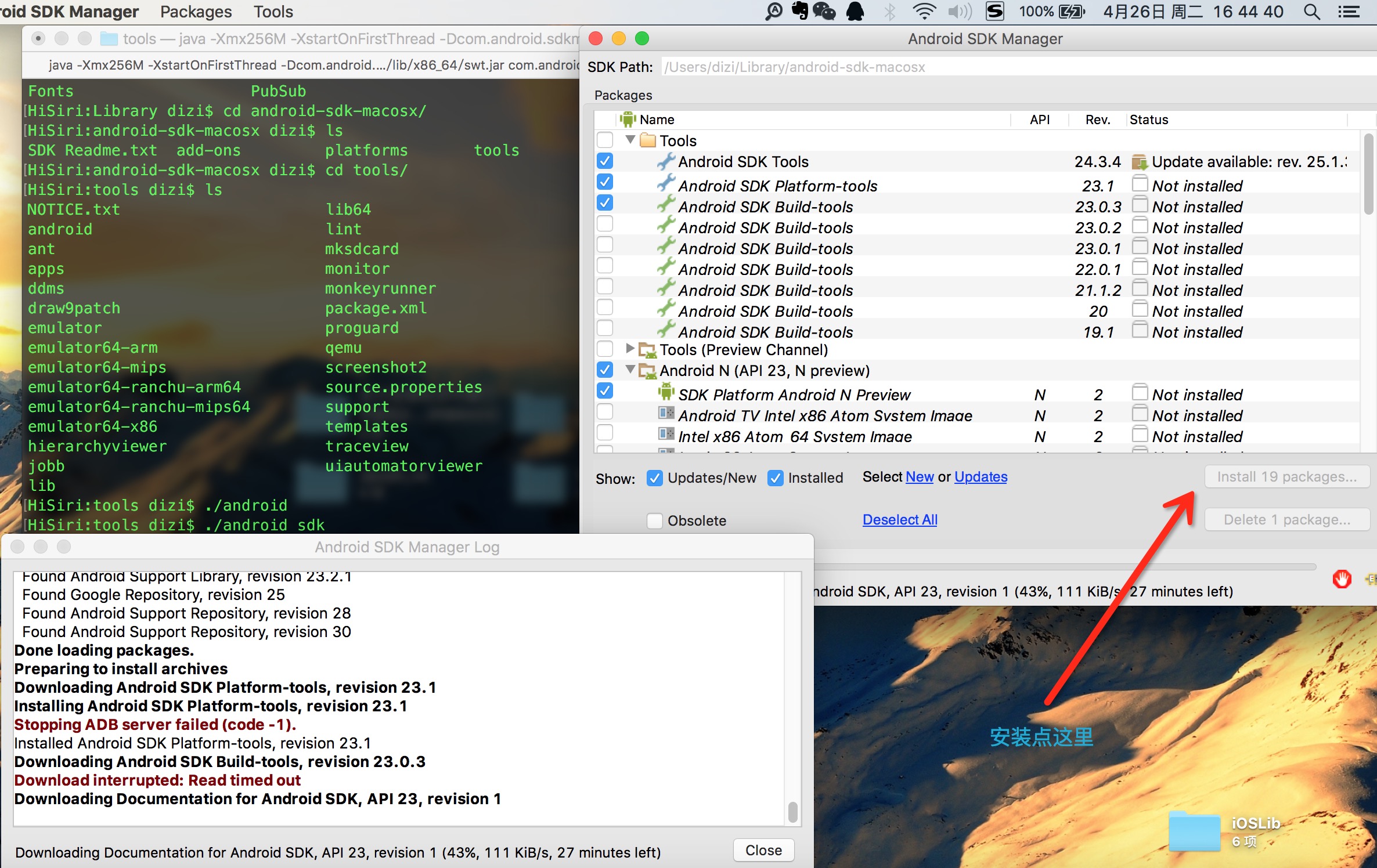Image resolution: width=1377 pixels, height=868 pixels.
Task: Click the Build-tools 22.0.1 wrench icon
Action: pyautogui.click(x=666, y=267)
